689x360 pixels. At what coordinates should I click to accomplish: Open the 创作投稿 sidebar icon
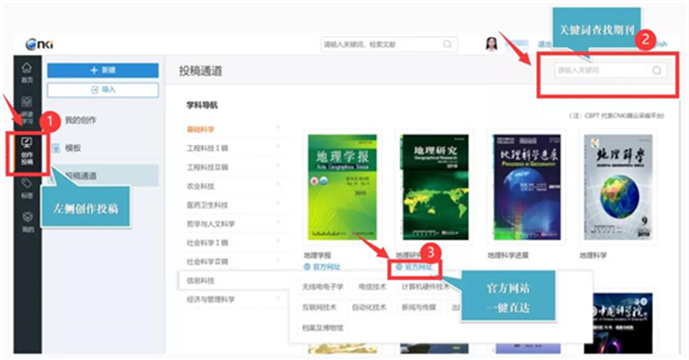point(27,150)
